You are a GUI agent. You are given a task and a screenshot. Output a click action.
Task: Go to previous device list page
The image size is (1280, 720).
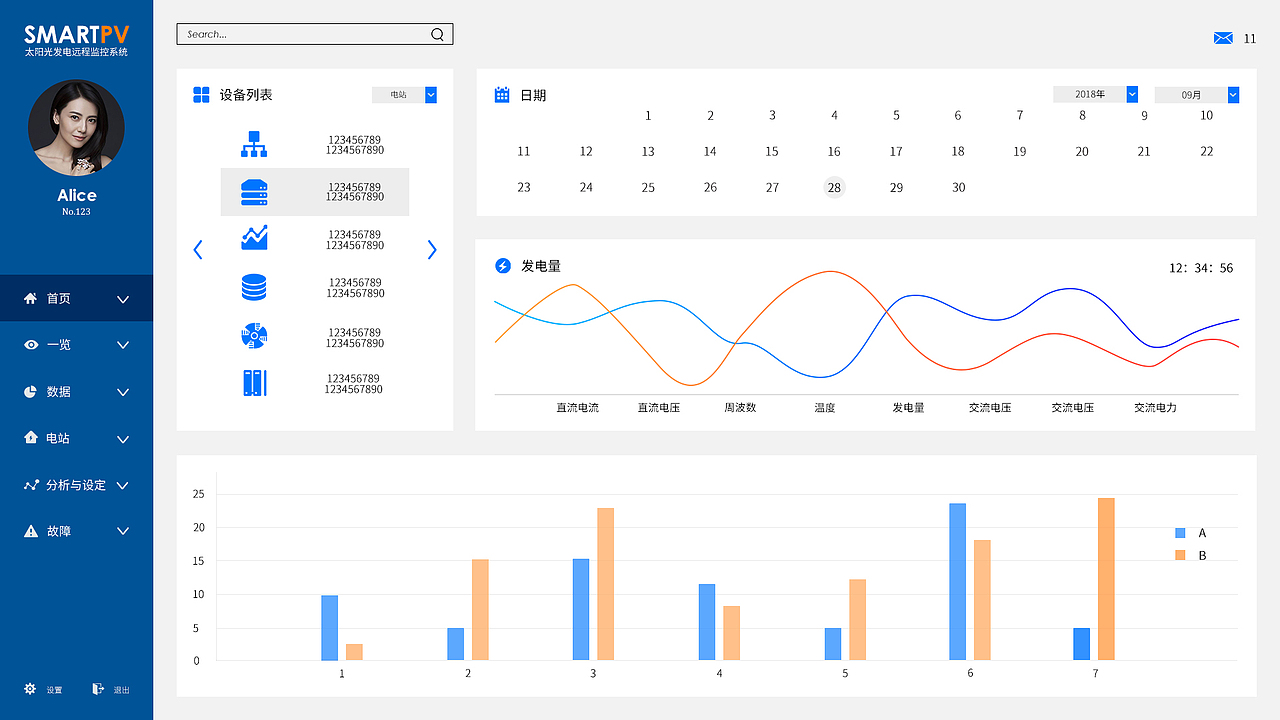pos(198,250)
